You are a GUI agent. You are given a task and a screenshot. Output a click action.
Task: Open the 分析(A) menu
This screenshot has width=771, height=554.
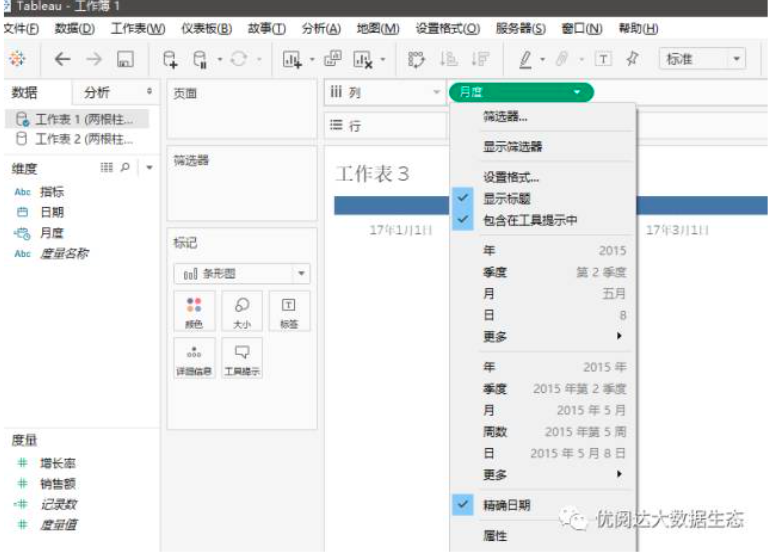click(320, 29)
